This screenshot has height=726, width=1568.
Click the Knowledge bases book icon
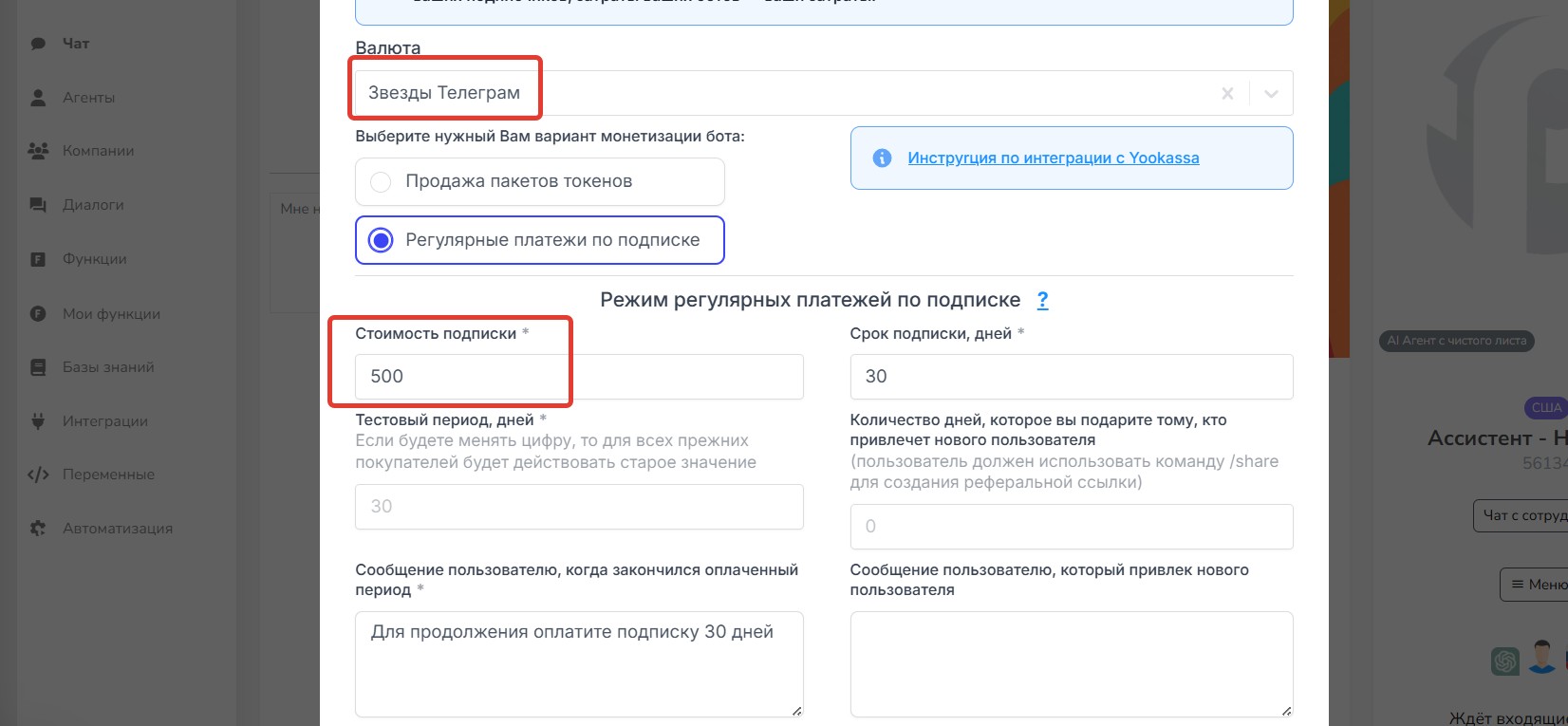click(38, 367)
